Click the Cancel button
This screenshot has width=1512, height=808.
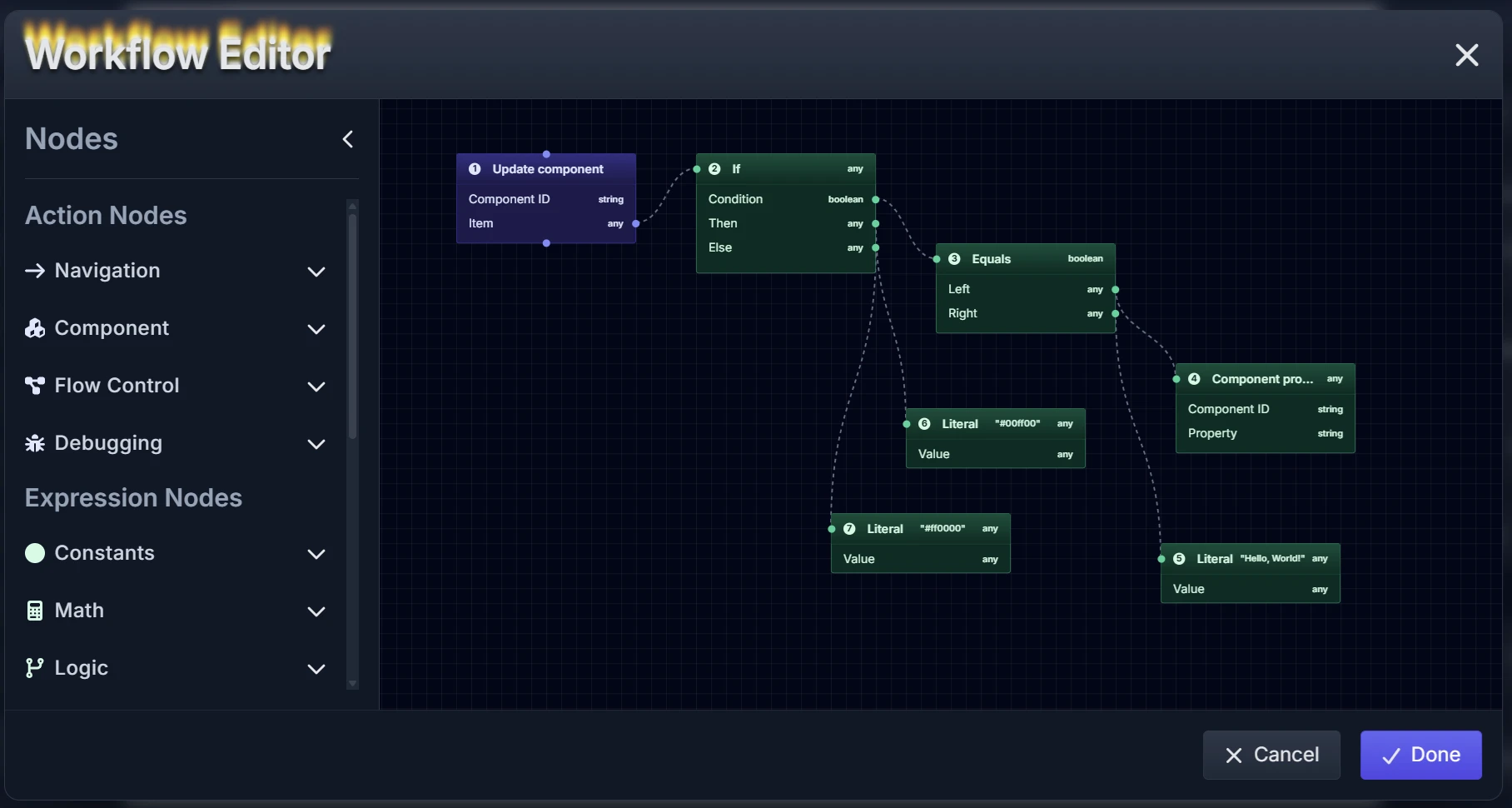(1271, 755)
